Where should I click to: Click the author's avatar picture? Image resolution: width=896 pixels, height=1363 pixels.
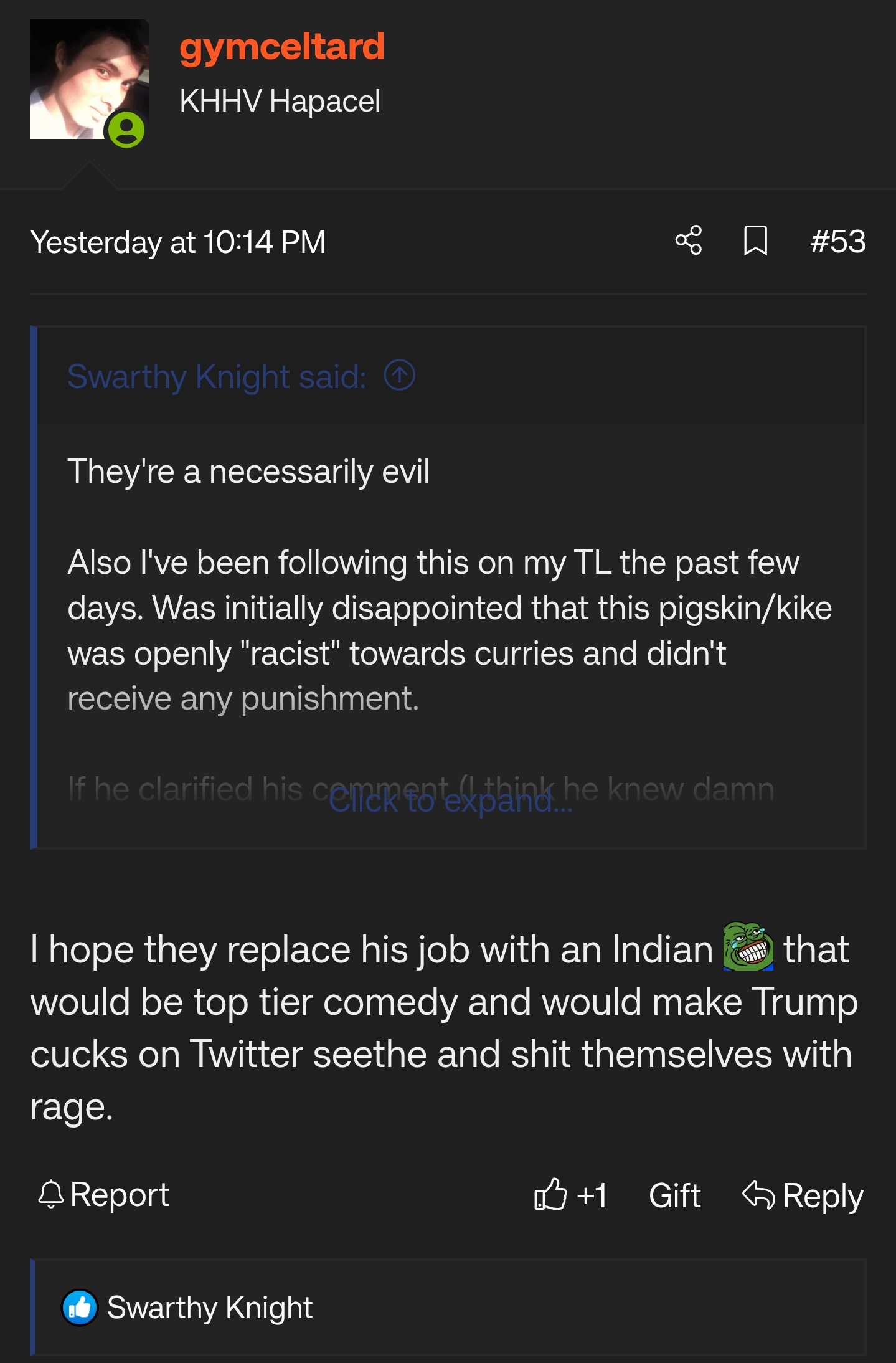coord(81,75)
